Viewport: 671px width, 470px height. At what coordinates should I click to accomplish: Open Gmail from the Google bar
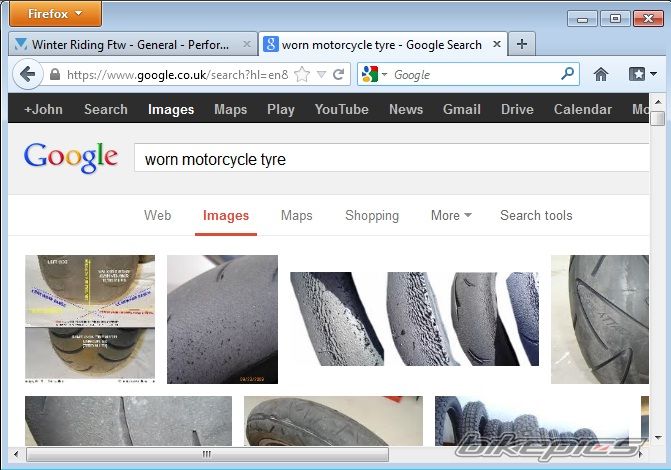coord(462,109)
